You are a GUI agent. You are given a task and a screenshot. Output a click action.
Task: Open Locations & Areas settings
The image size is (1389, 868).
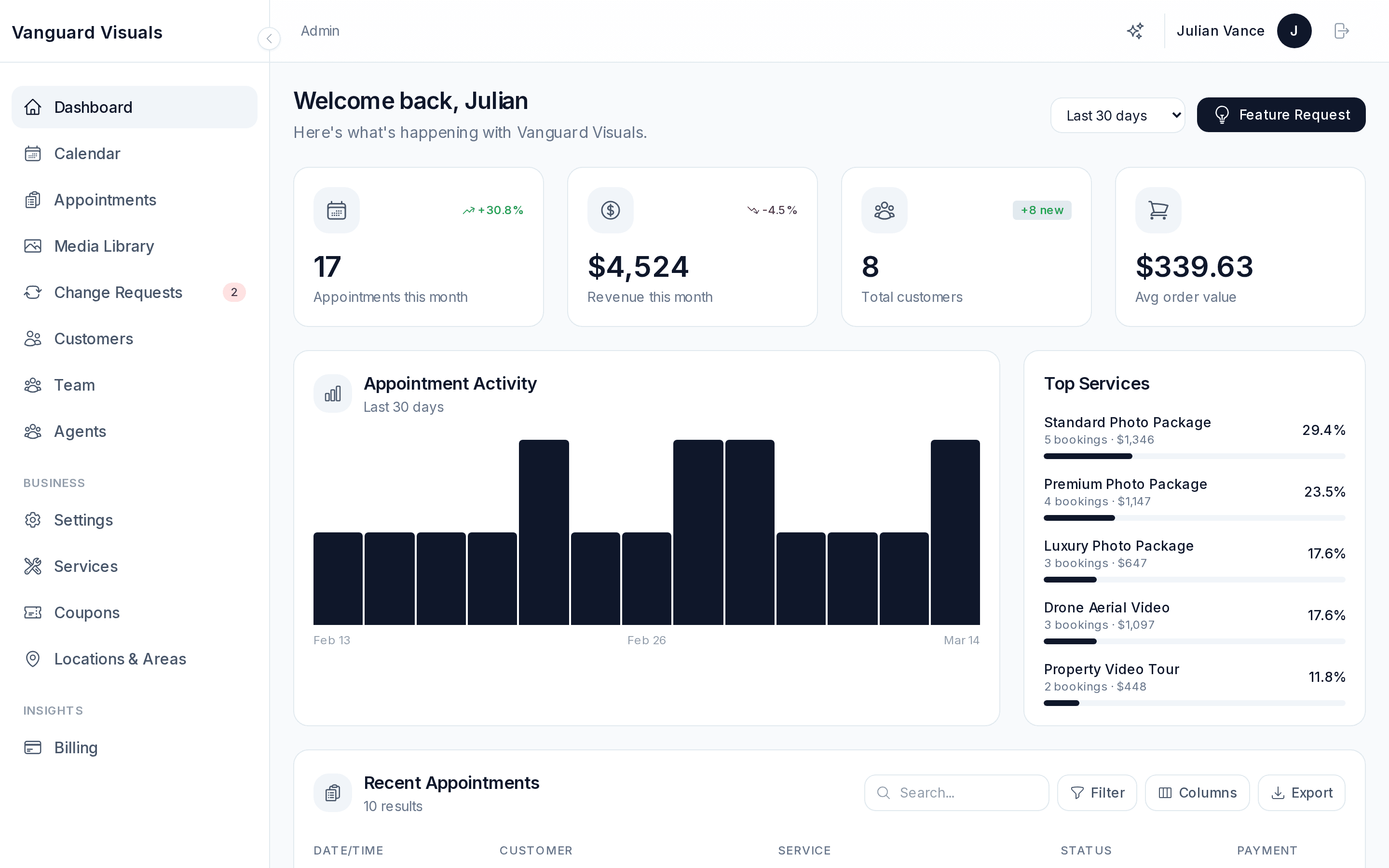pos(120,658)
